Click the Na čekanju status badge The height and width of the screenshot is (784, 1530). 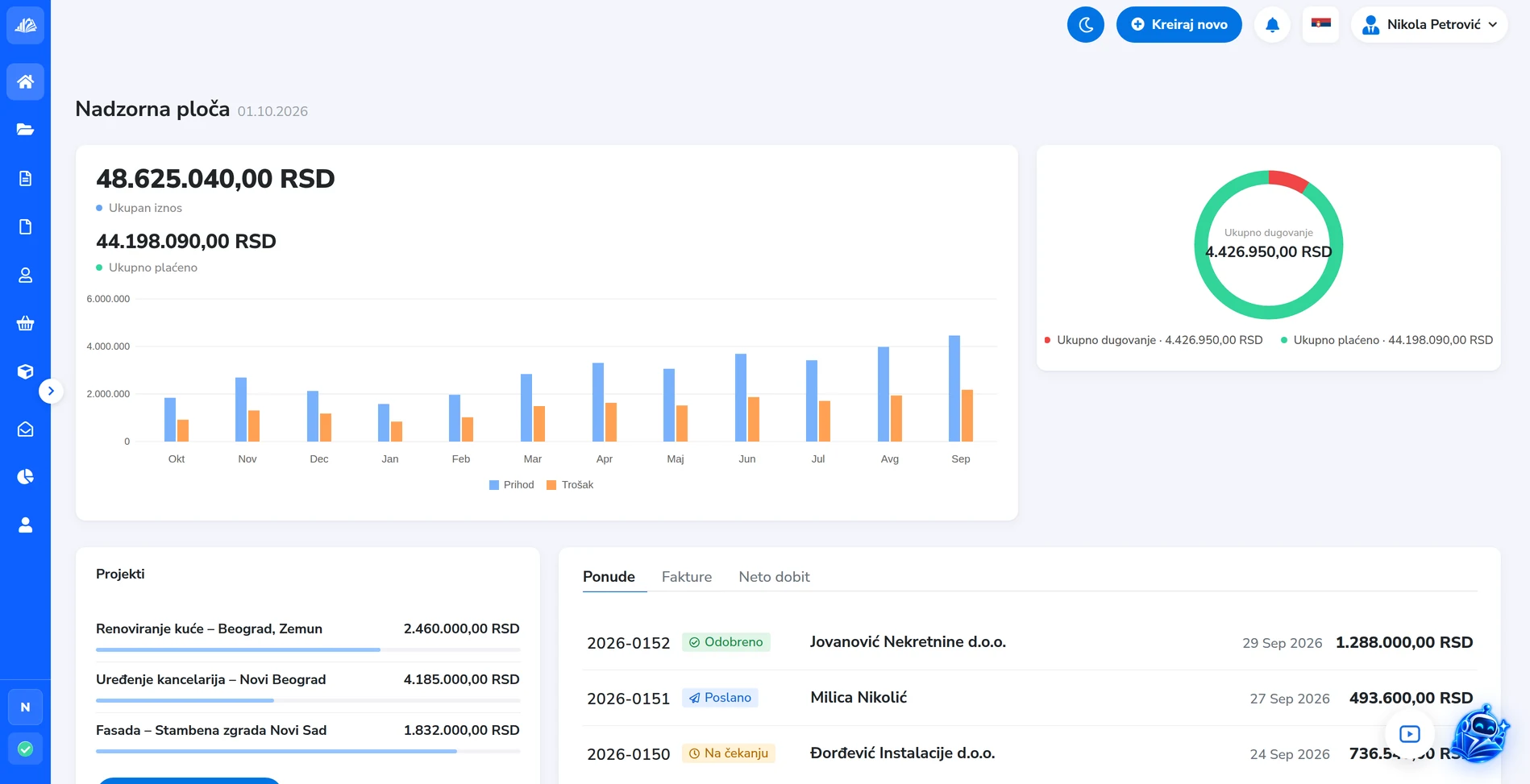tap(729, 753)
